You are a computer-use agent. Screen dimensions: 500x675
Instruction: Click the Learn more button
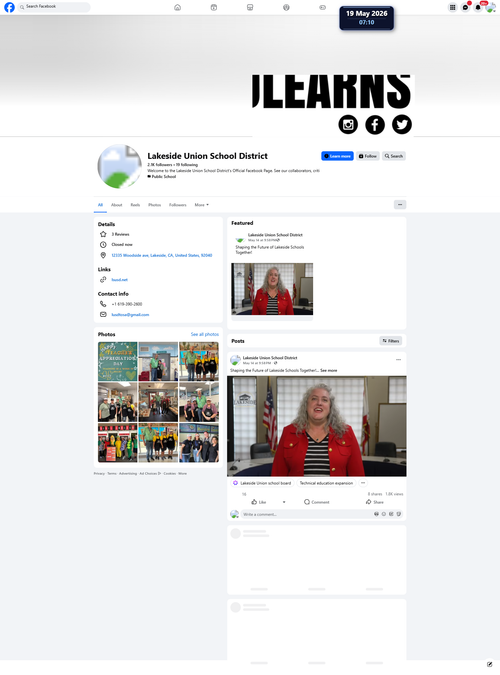[337, 156]
